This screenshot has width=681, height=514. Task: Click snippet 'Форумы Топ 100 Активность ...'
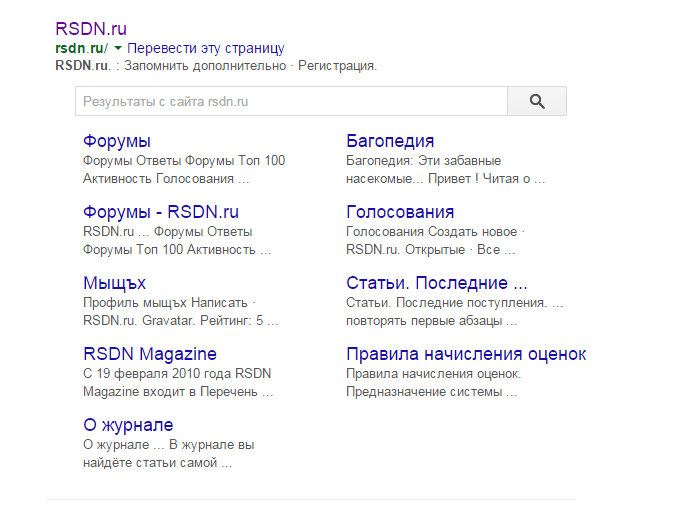(x=177, y=250)
